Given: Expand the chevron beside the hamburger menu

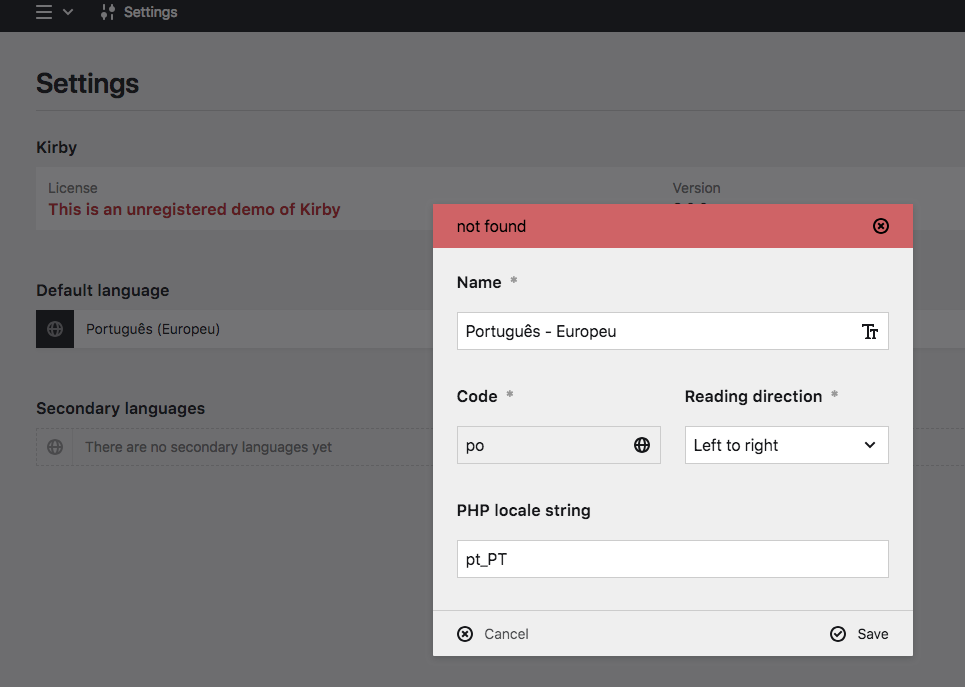Looking at the screenshot, I should coord(67,13).
